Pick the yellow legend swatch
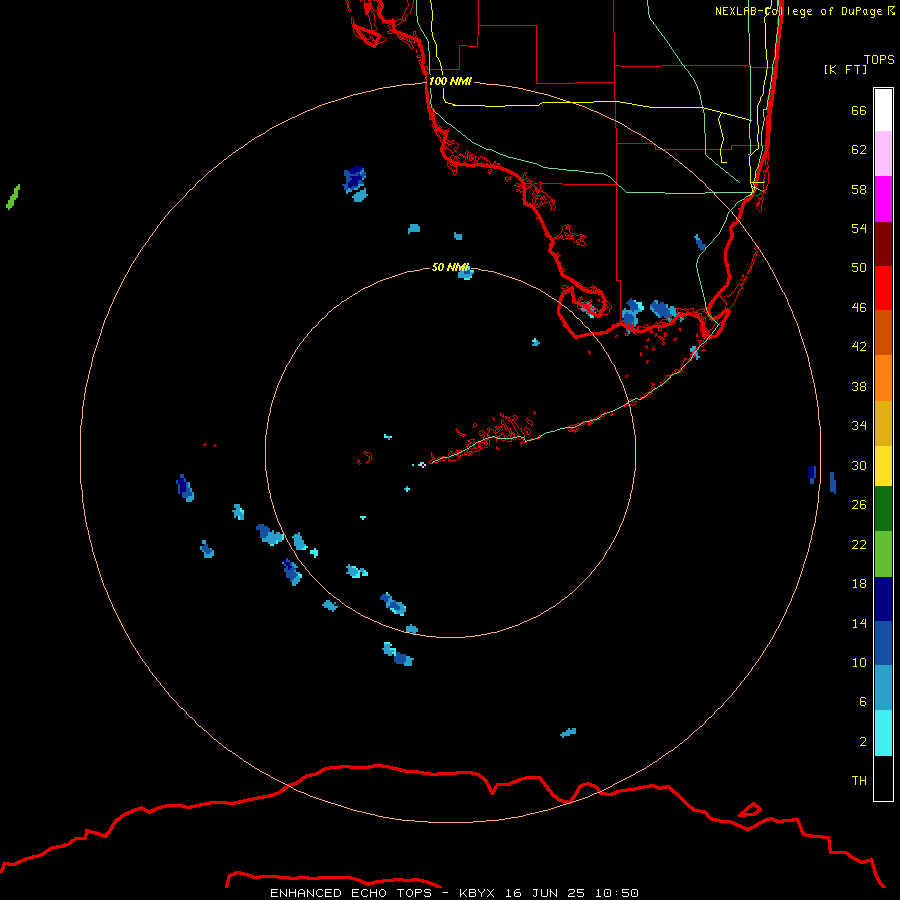900x900 pixels. tap(883, 466)
